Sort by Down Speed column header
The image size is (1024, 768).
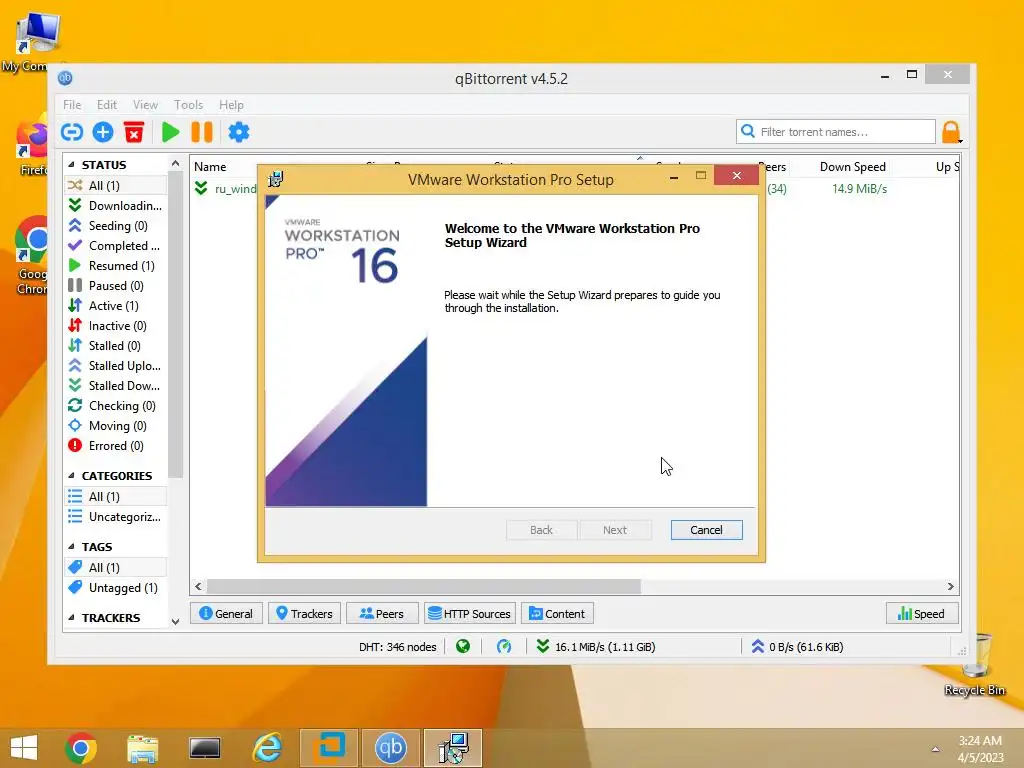coord(852,167)
